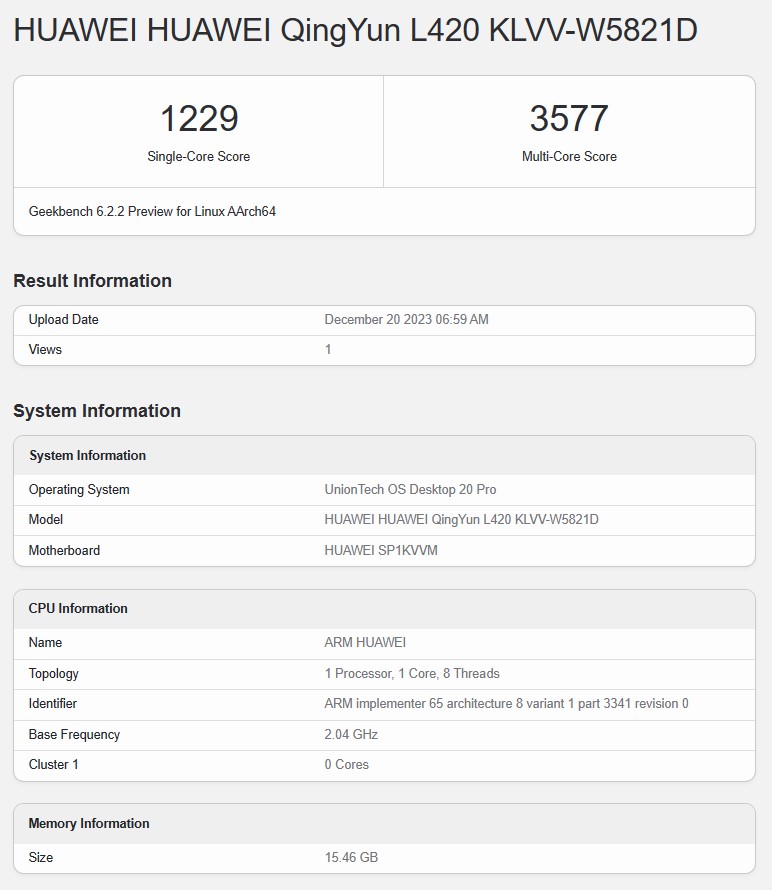772x890 pixels.
Task: Click the memory Size value 15.46 GB
Action: click(351, 858)
